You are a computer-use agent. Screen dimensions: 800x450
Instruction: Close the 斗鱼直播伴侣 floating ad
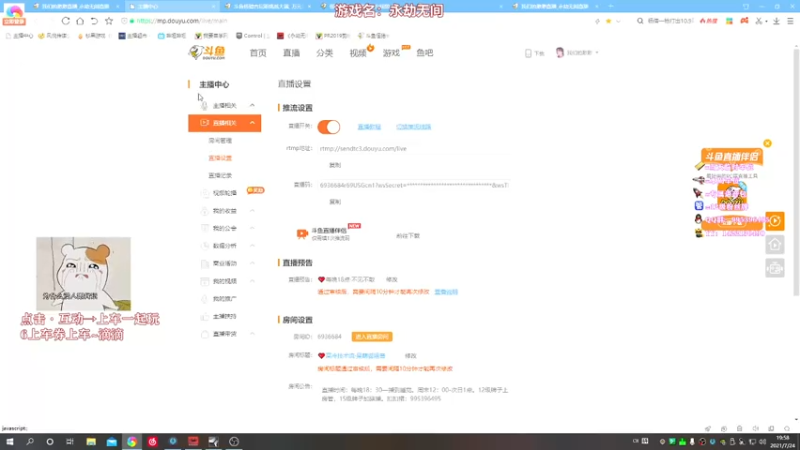click(x=767, y=143)
